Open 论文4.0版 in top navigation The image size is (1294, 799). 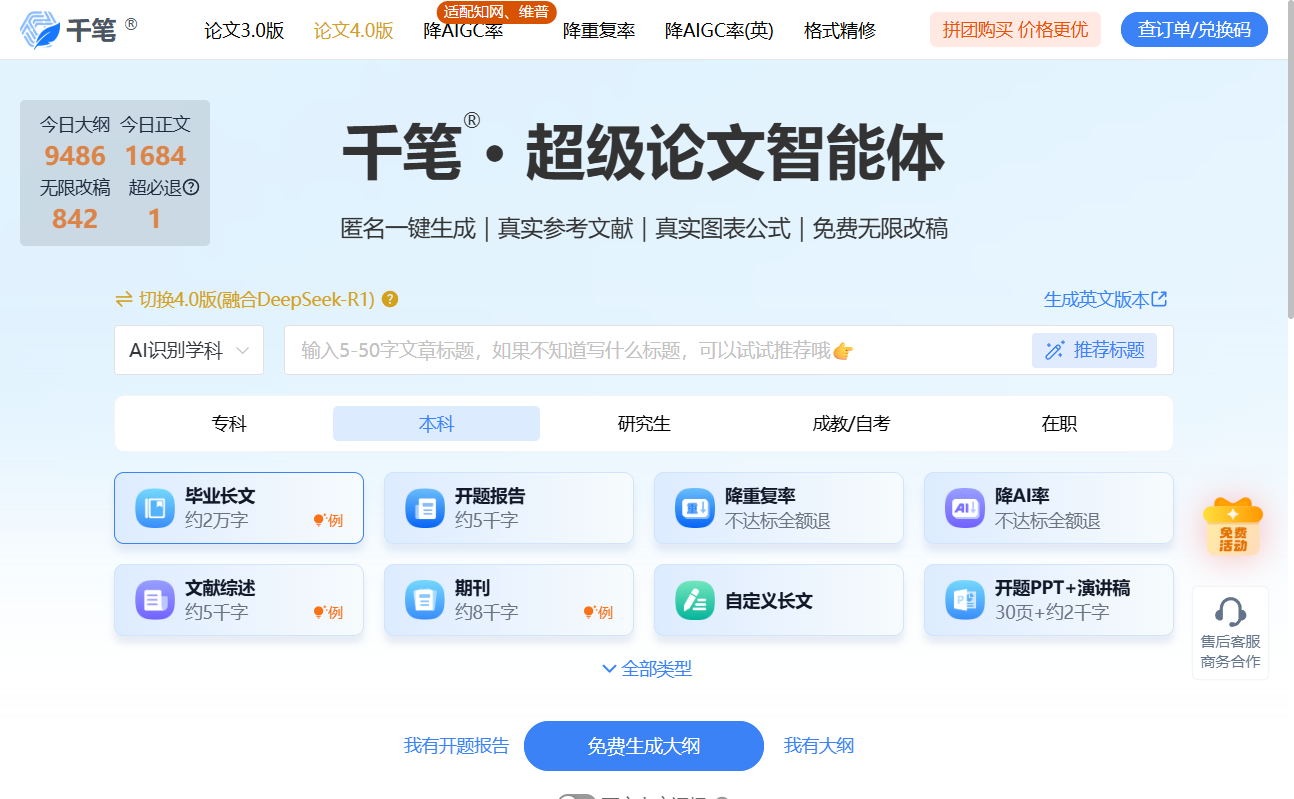tap(354, 31)
